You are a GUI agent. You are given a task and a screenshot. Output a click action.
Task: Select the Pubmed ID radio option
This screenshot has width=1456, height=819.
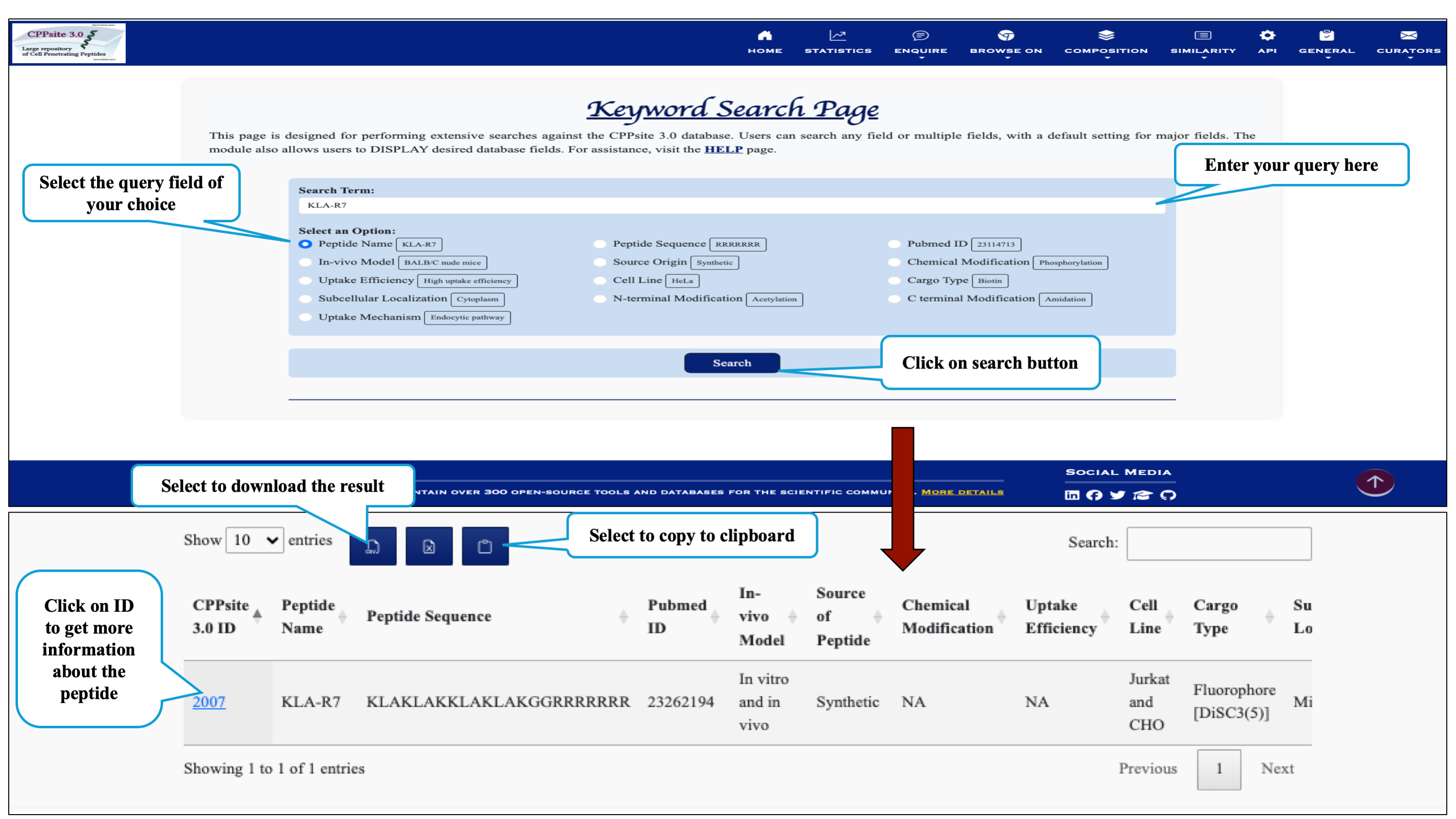[x=894, y=244]
